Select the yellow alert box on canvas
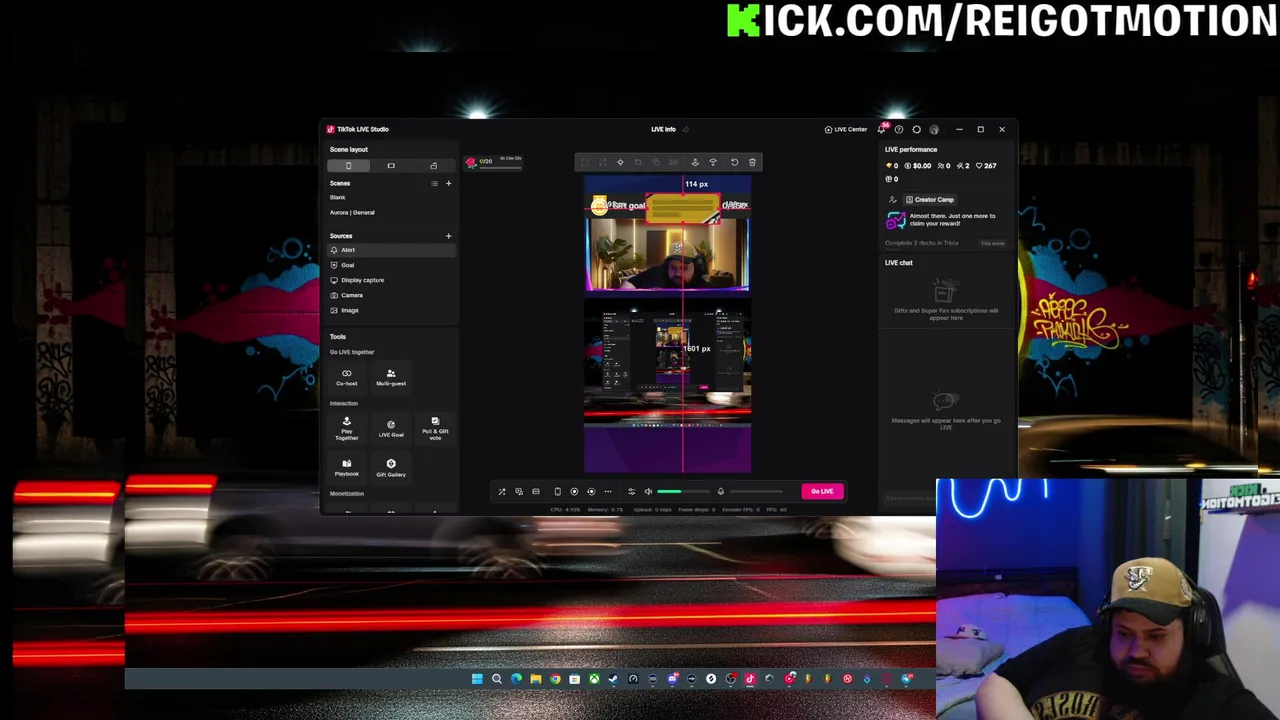 pos(683,208)
